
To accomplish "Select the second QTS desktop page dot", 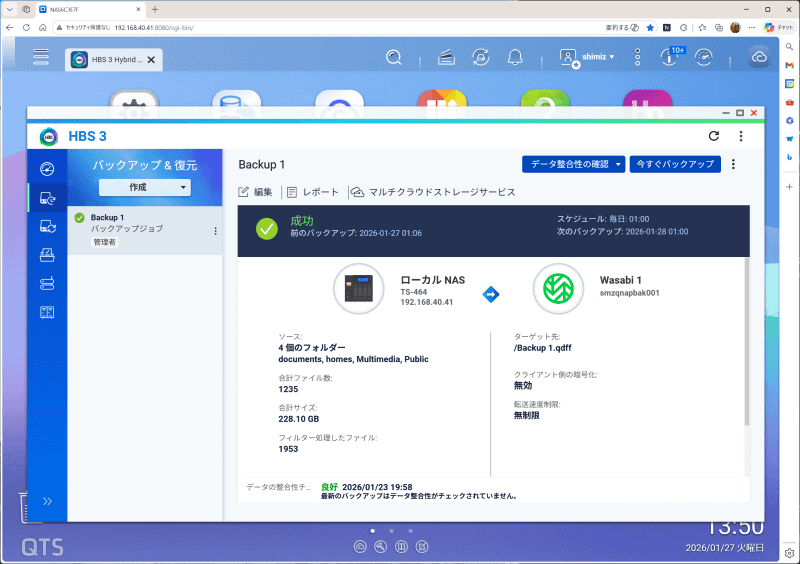I will coord(391,531).
